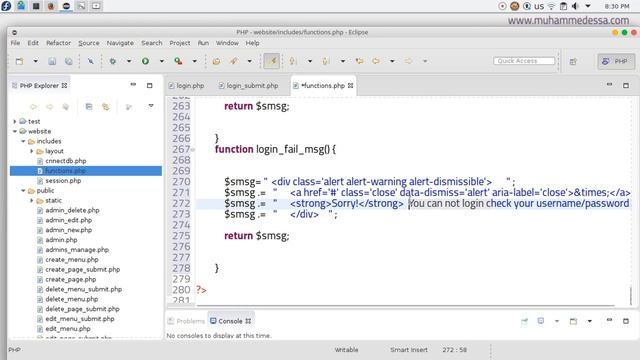Collapse the login_fail_msg function at line 267
The image size is (640, 360).
(x=193, y=150)
